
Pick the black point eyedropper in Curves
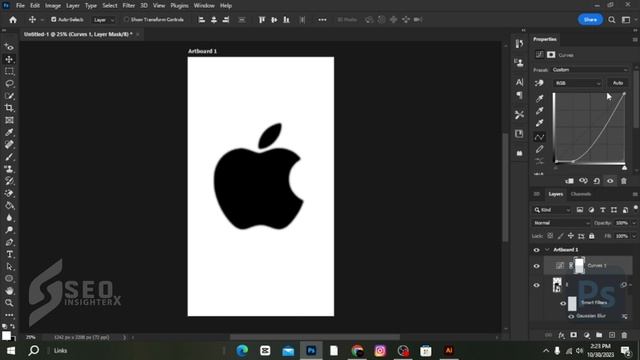pos(540,98)
